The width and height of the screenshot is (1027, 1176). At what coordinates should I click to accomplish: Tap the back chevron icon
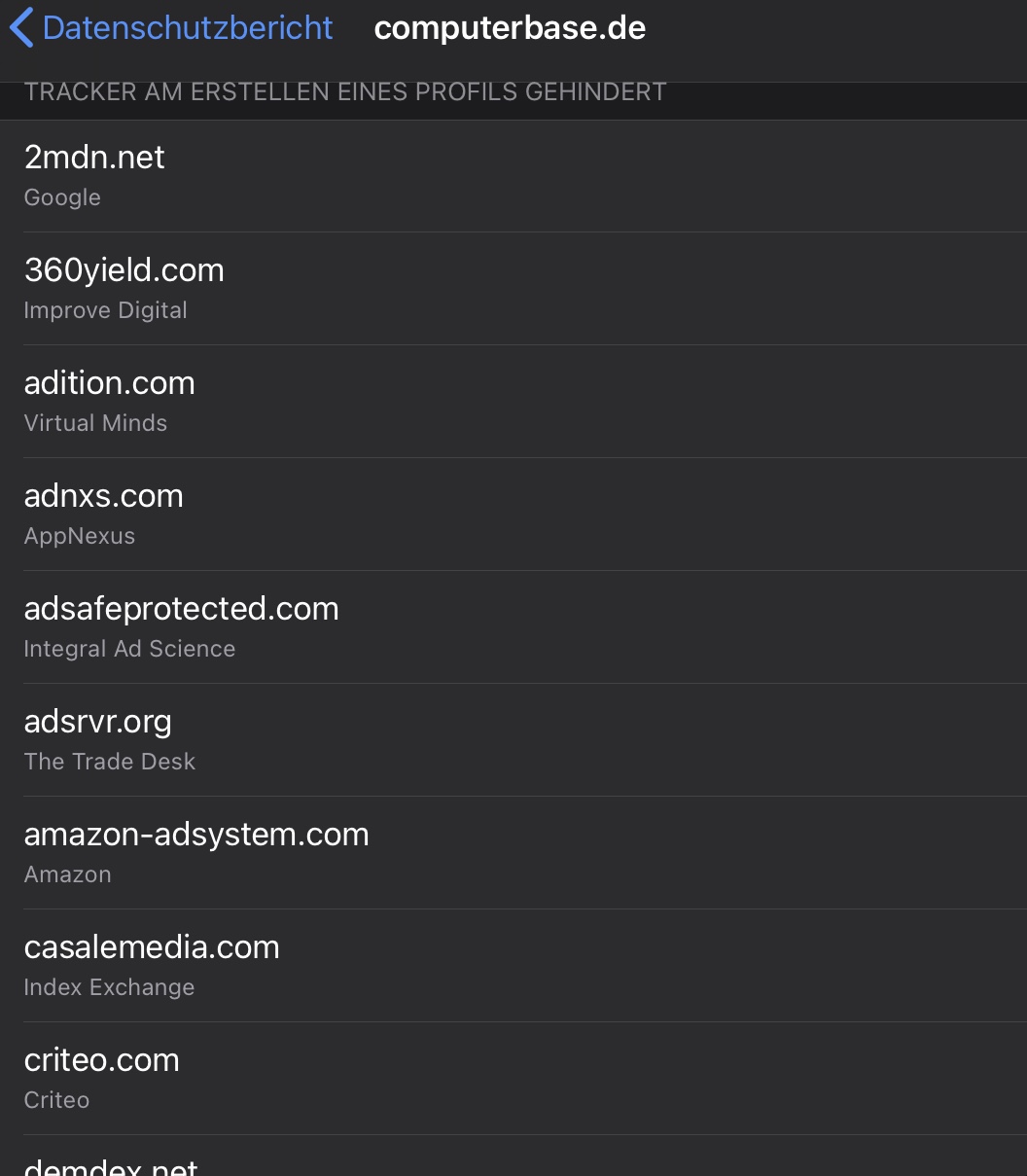coord(21,27)
